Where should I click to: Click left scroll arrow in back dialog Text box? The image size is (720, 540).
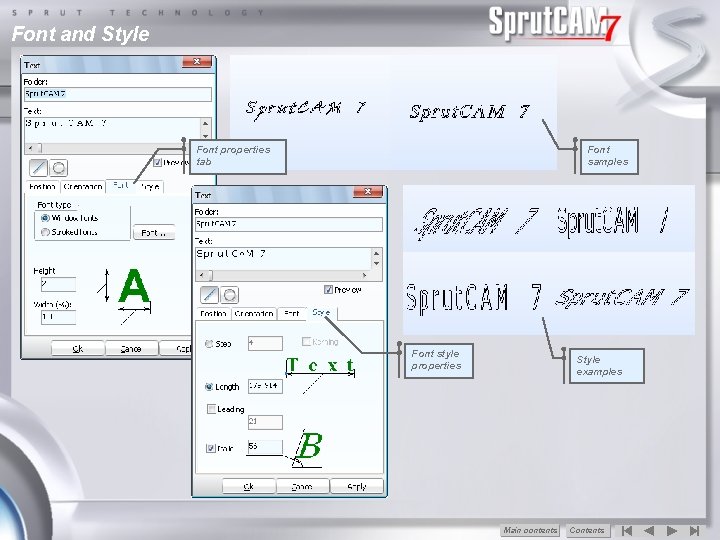[30, 148]
